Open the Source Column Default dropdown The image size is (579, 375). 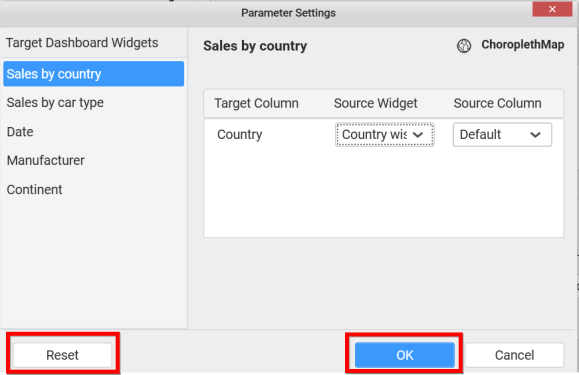click(x=502, y=135)
